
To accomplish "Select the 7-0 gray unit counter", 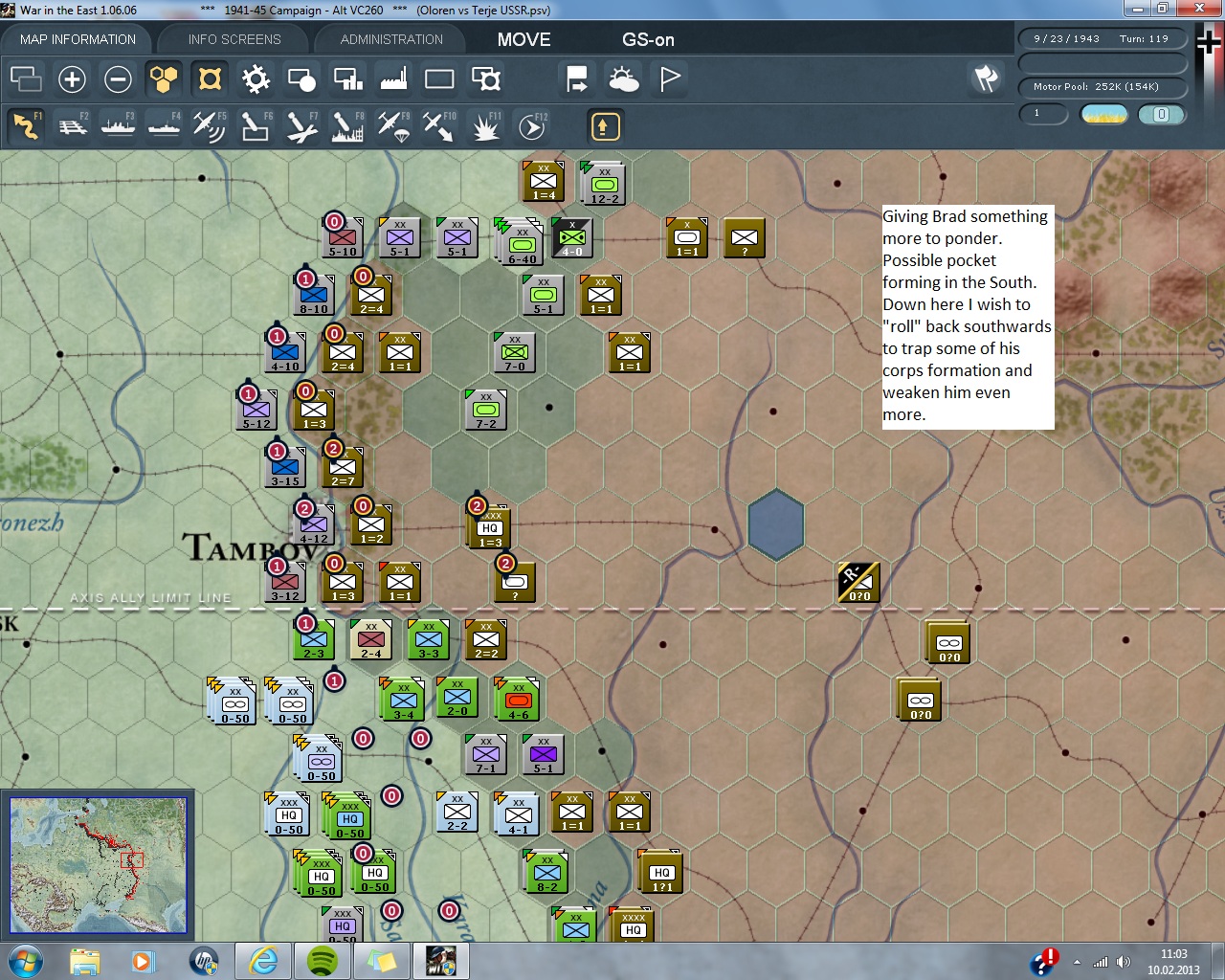I will tap(514, 352).
